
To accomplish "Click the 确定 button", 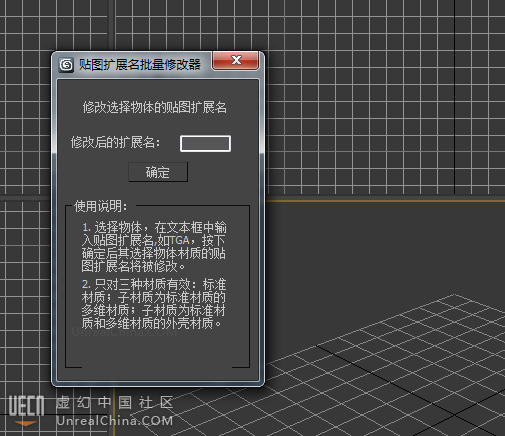I will (x=158, y=172).
